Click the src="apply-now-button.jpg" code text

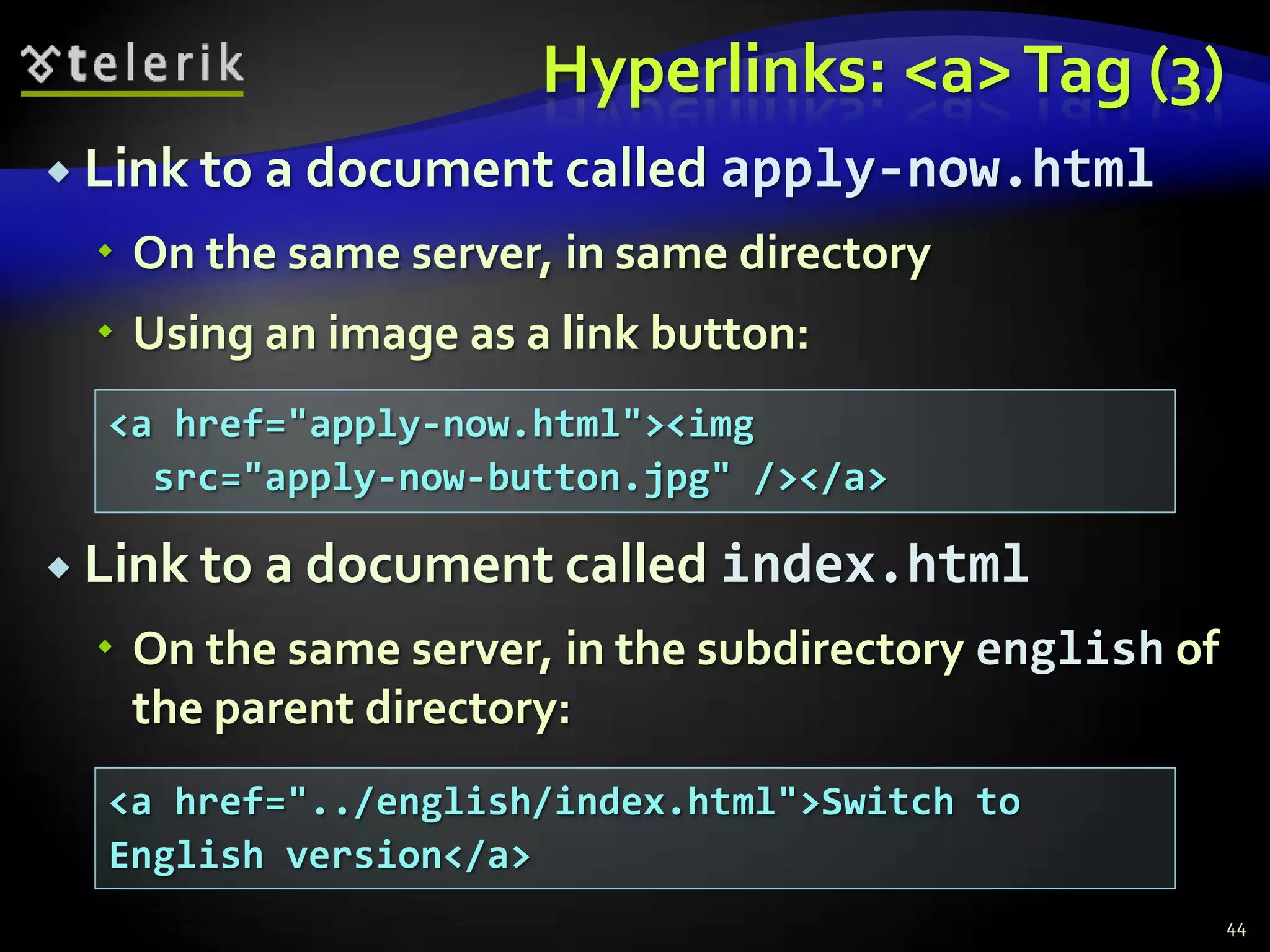[x=442, y=478]
